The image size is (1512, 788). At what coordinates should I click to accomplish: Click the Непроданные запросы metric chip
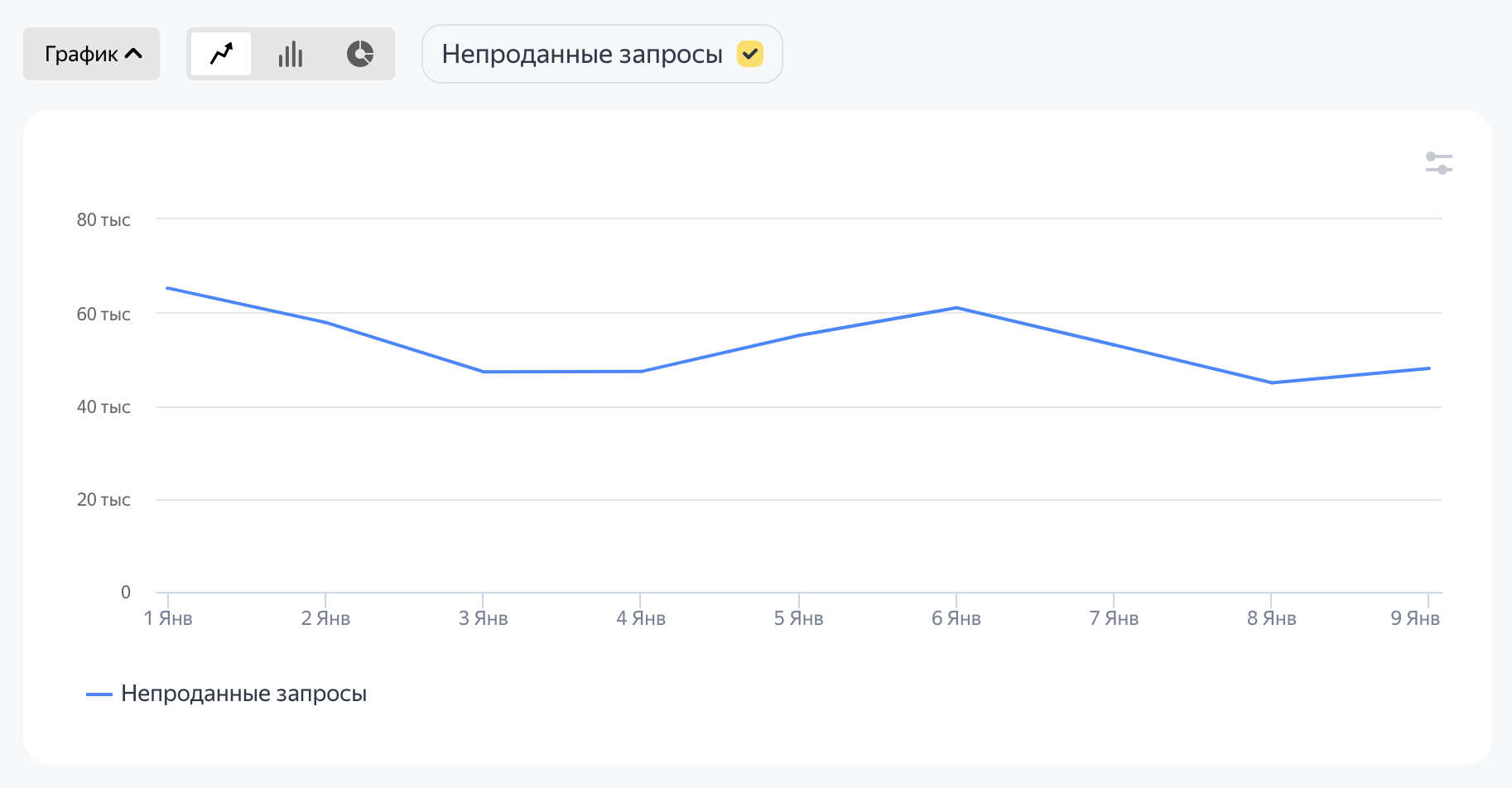click(602, 54)
